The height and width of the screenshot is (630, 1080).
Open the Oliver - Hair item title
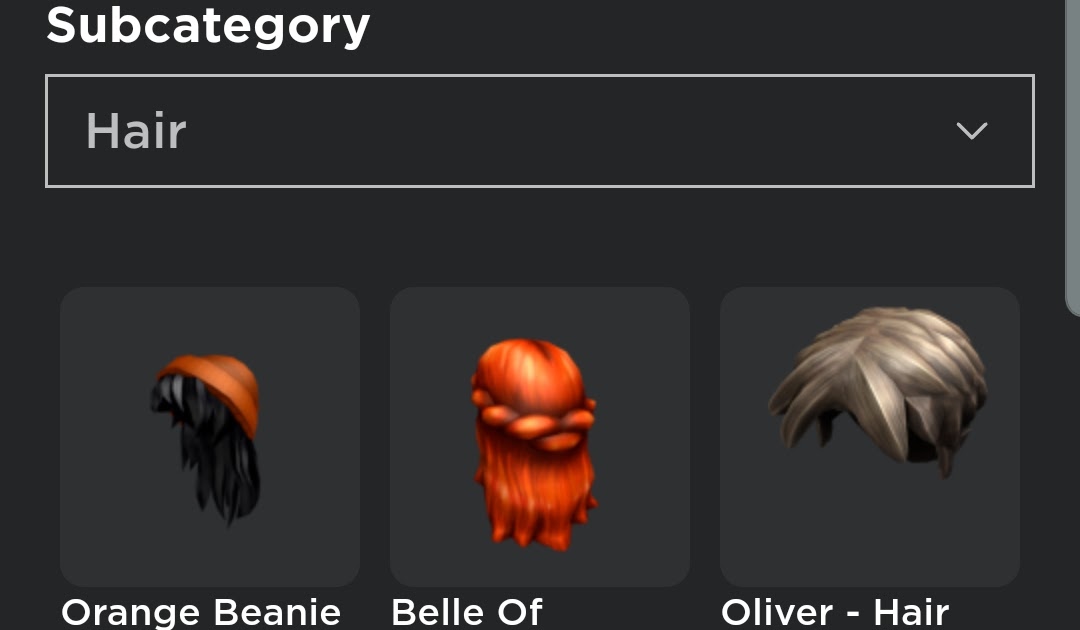click(835, 612)
